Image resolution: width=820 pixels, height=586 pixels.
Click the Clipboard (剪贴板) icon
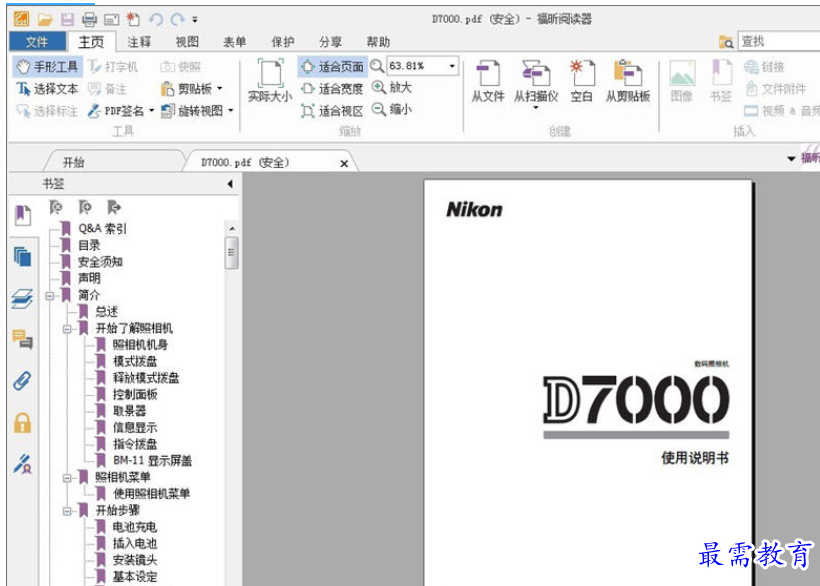point(167,89)
